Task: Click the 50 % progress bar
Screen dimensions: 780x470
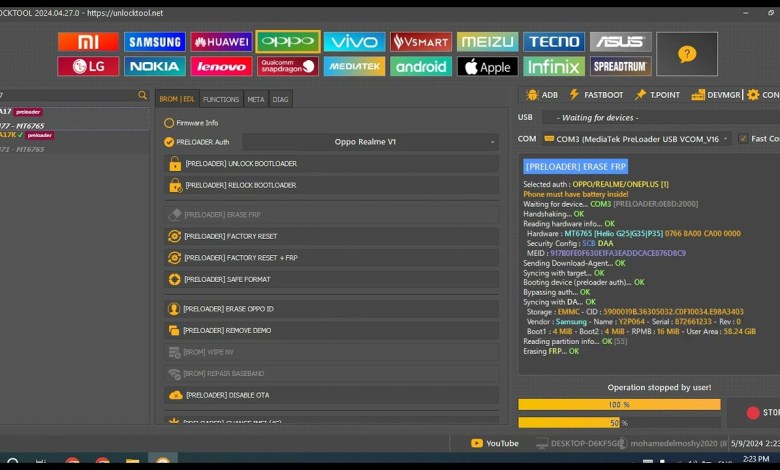Action: [619, 423]
